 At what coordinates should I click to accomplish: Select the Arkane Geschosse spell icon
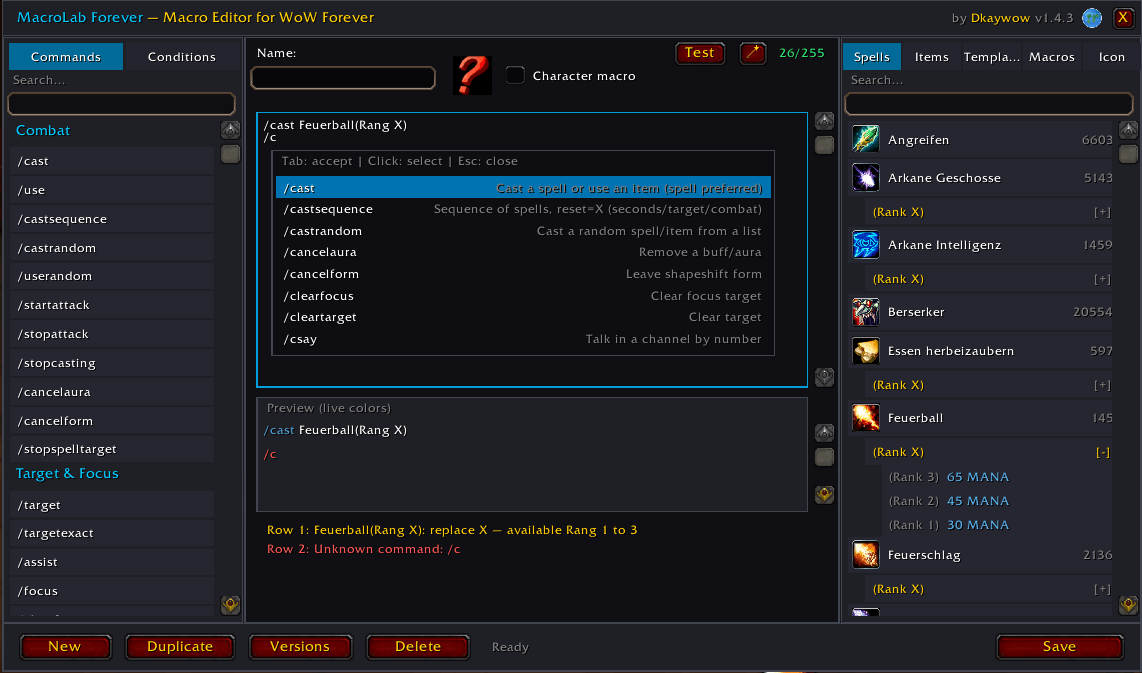pyautogui.click(x=865, y=178)
